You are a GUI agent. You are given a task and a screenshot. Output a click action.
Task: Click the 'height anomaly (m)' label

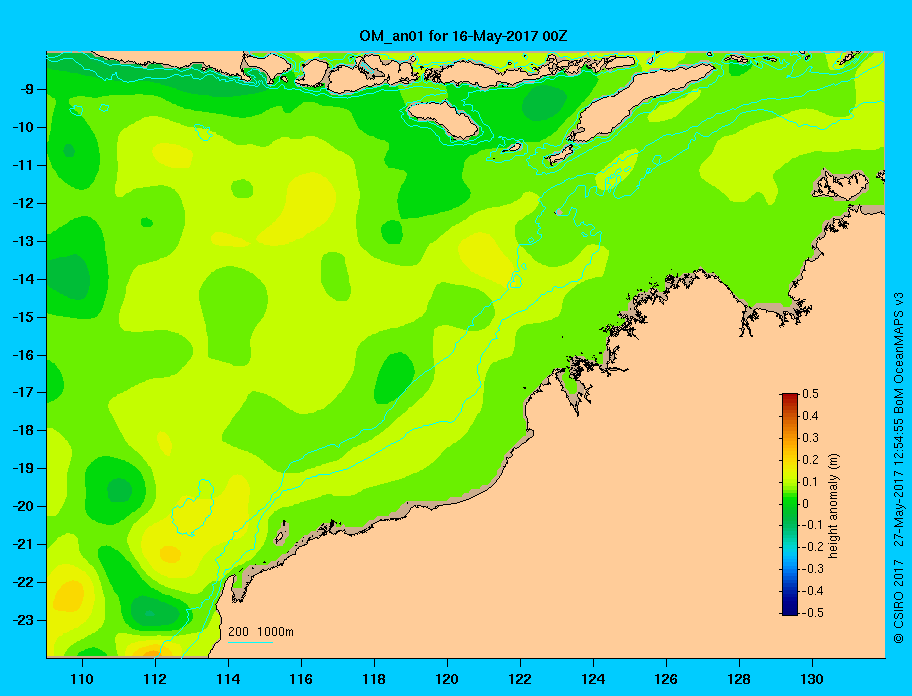834,506
